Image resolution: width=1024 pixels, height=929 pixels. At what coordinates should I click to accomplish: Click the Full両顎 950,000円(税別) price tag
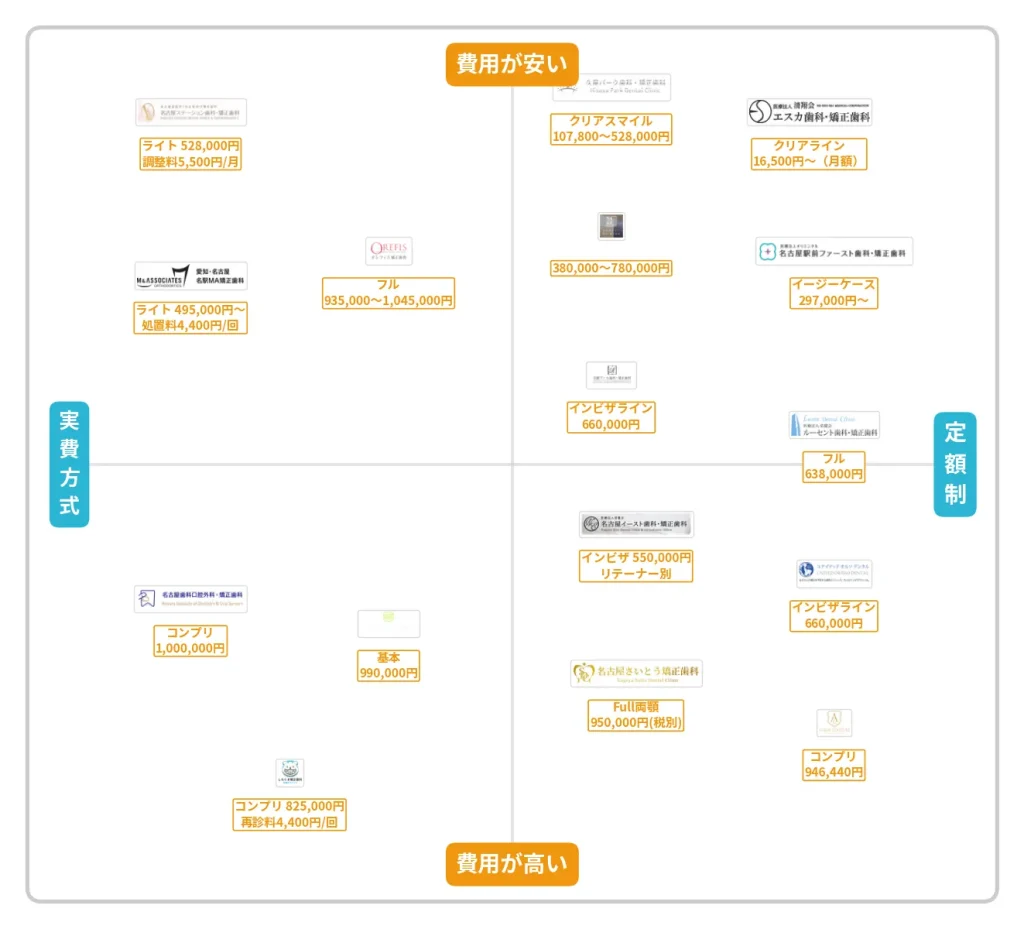[636, 715]
